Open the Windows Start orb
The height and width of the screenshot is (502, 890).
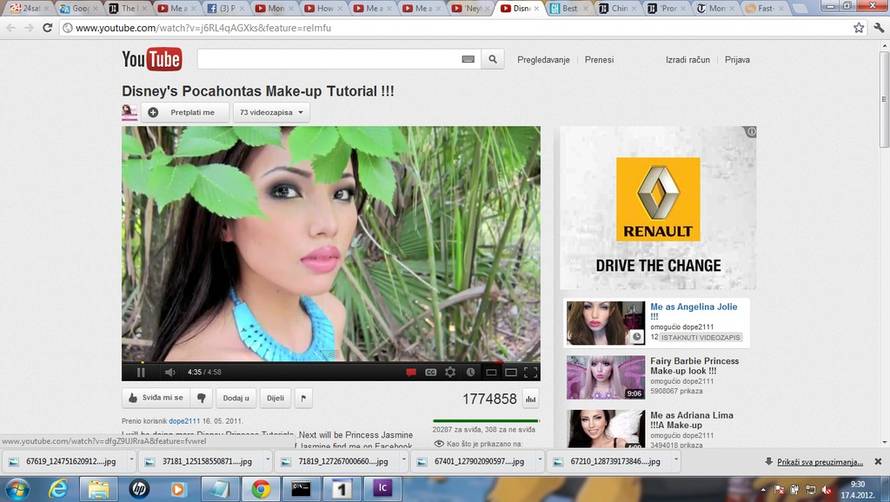click(17, 490)
